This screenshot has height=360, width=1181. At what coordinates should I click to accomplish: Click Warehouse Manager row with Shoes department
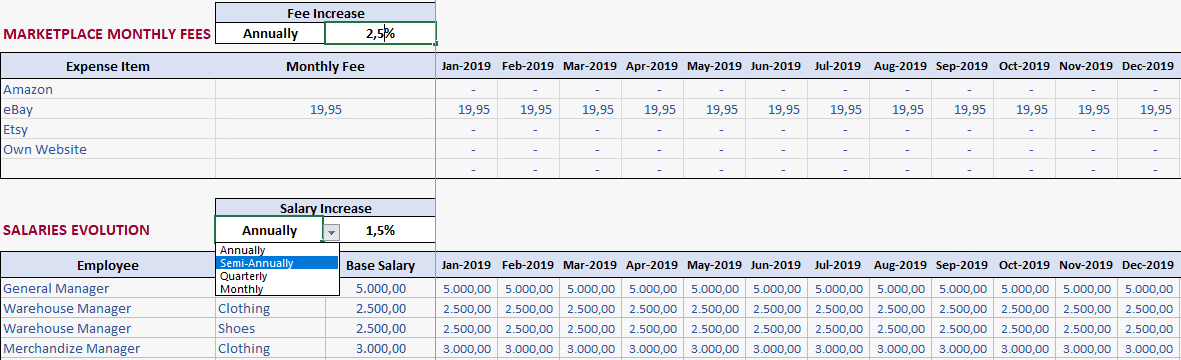[x=108, y=328]
